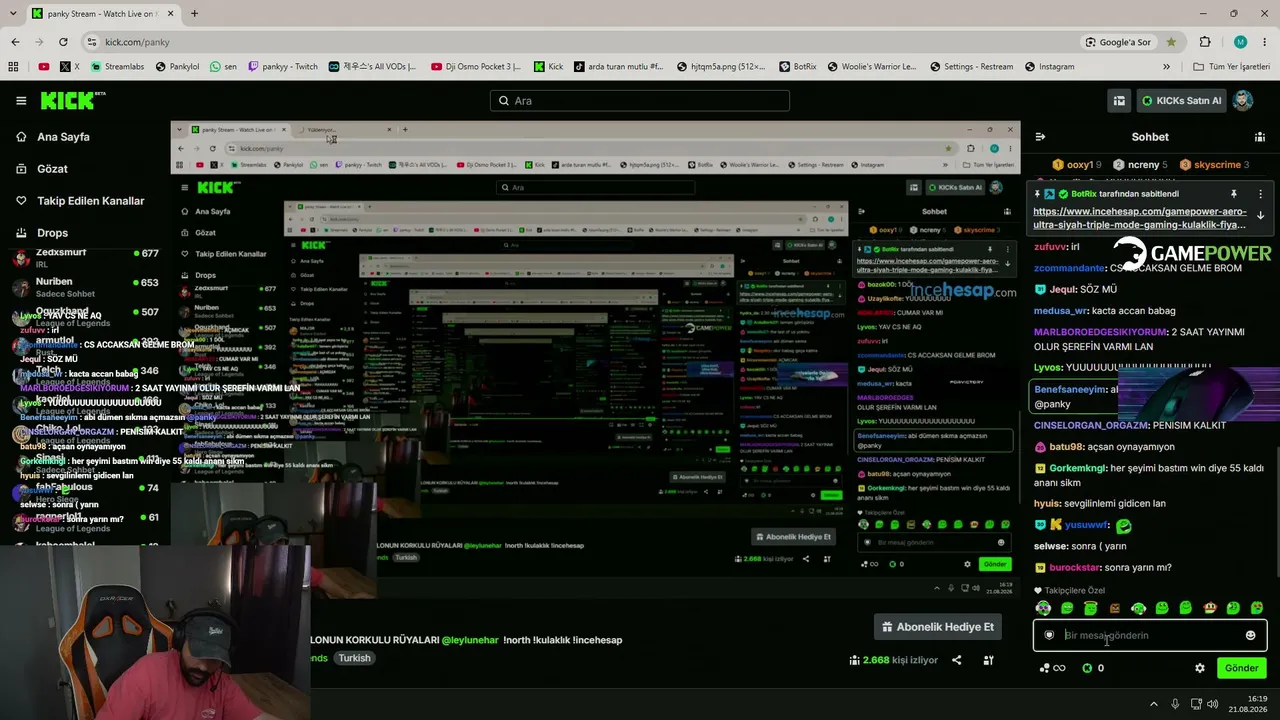Open Drops in the sidebar

point(52,233)
